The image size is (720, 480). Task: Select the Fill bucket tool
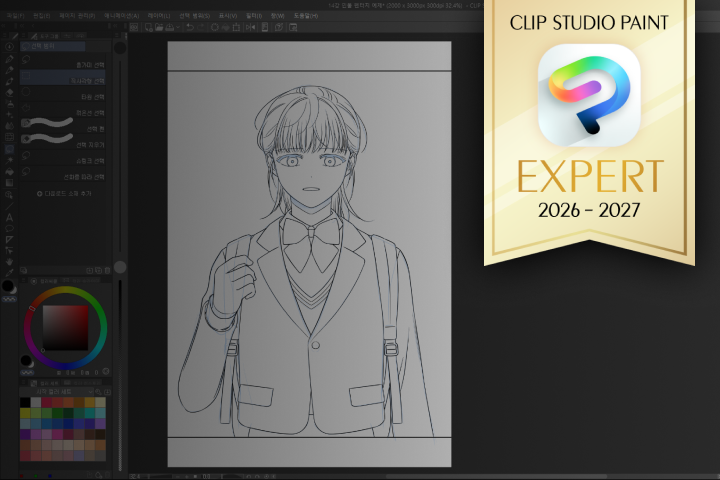pyautogui.click(x=9, y=171)
